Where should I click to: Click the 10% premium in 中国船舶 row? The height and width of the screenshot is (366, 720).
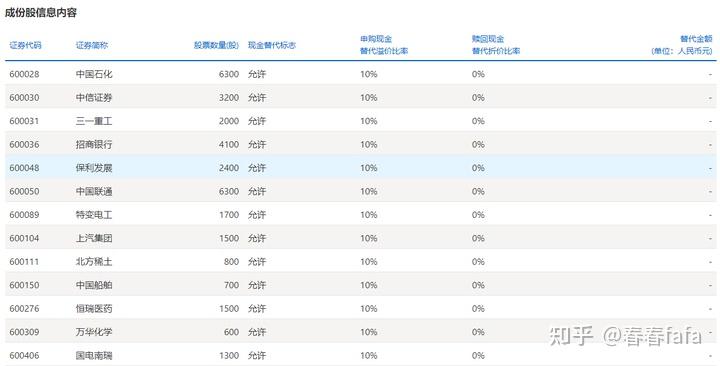click(x=369, y=285)
